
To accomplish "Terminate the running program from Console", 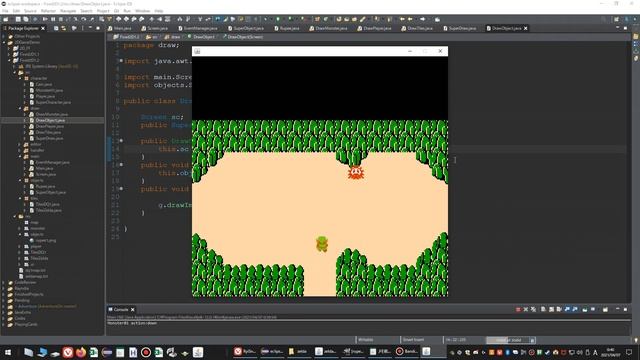I will click(x=518, y=309).
